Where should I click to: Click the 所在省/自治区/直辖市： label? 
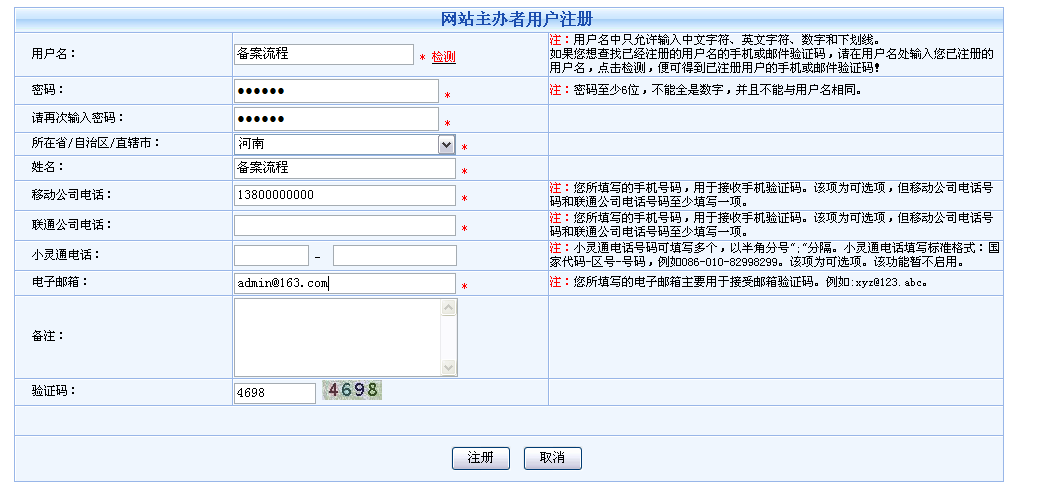[96, 142]
